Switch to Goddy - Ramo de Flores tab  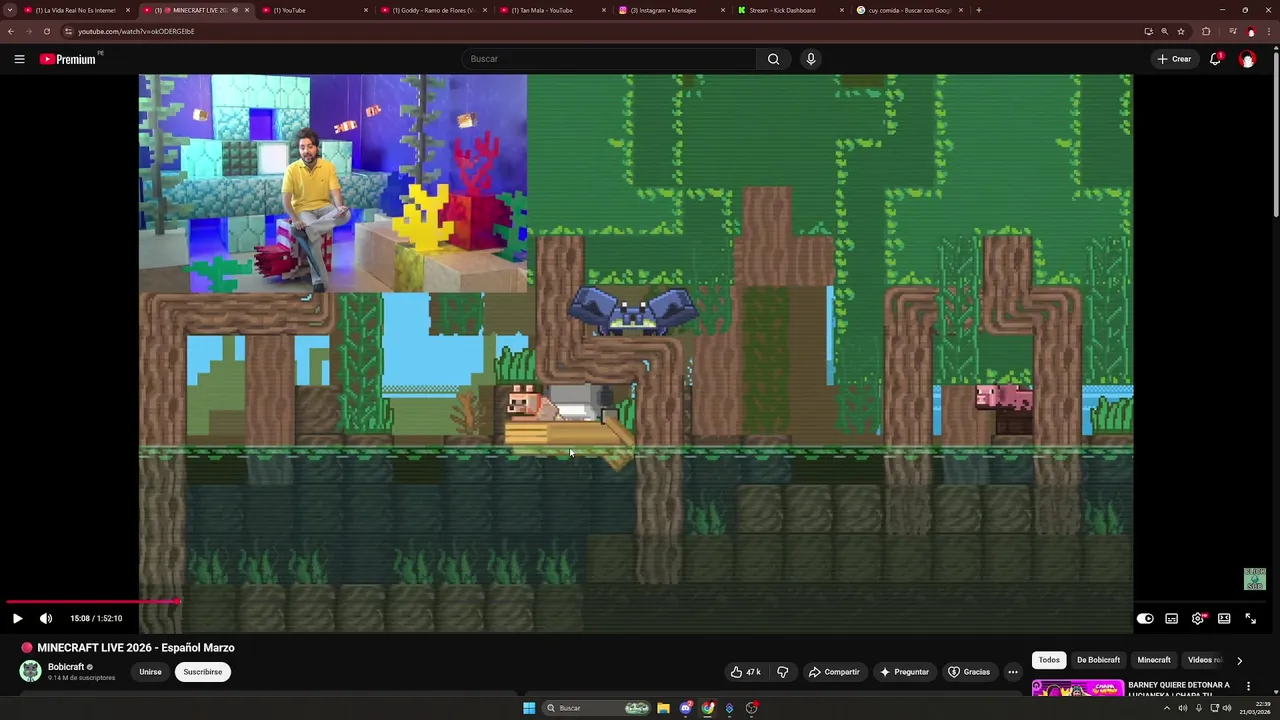pyautogui.click(x=432, y=10)
